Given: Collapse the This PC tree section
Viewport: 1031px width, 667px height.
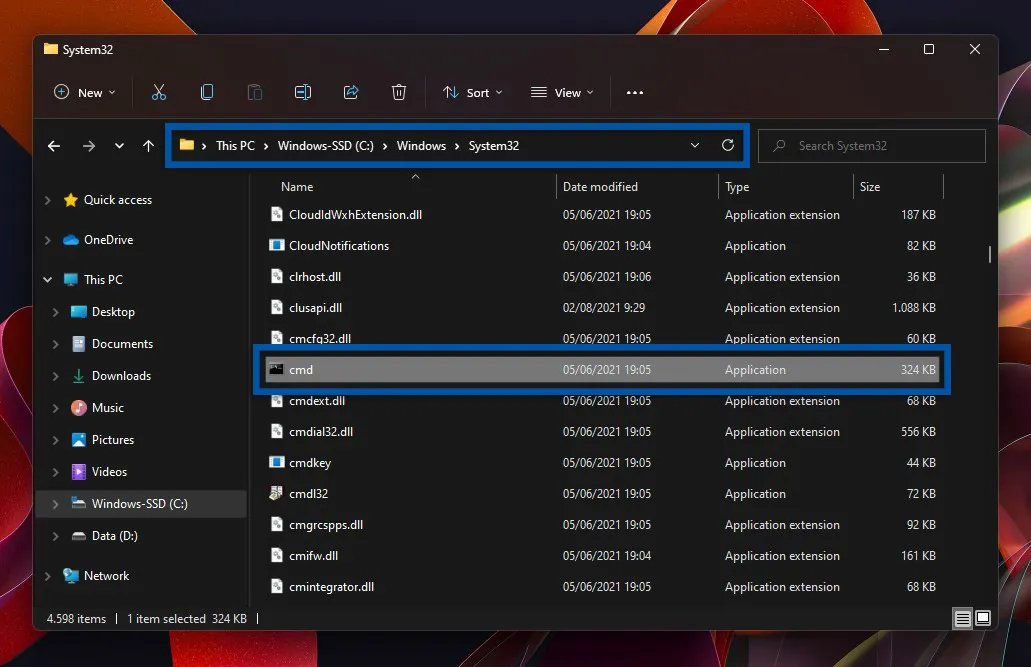Looking at the screenshot, I should [x=46, y=279].
